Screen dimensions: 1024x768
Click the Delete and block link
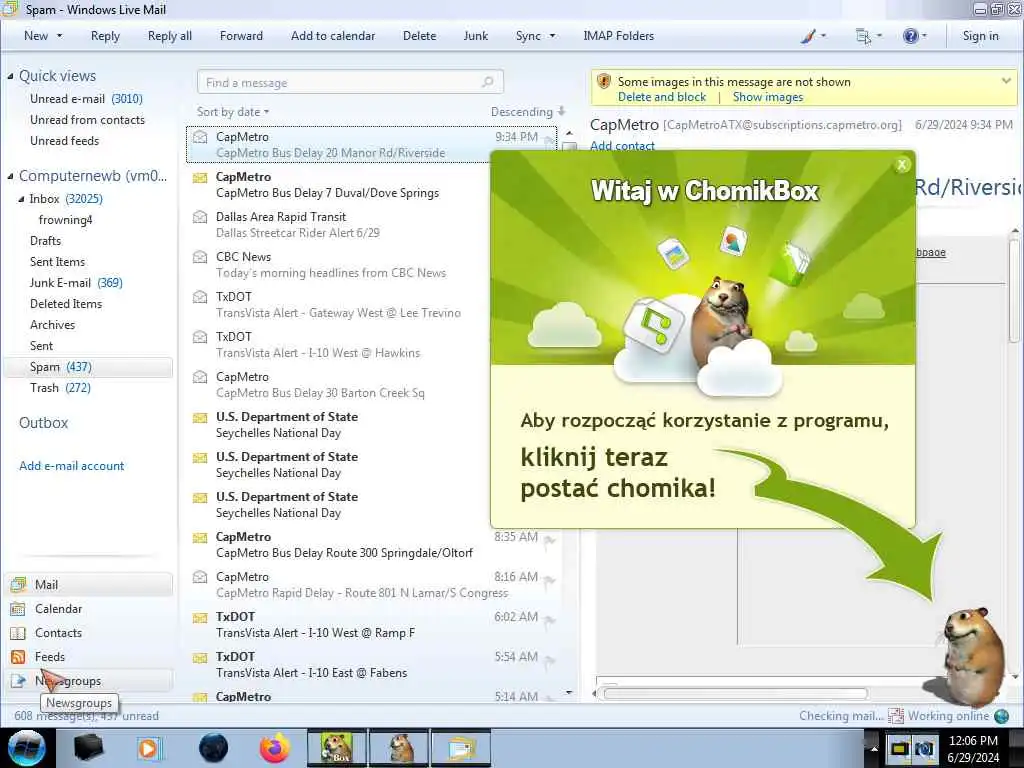[662, 97]
